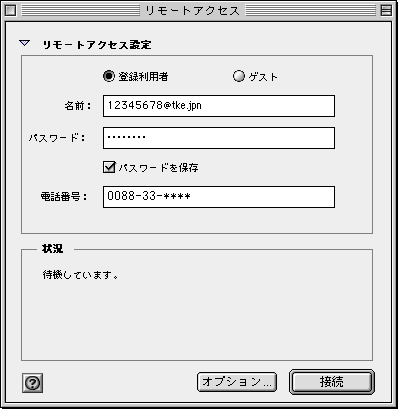
Task: Click the window close box
Action: 11,11
